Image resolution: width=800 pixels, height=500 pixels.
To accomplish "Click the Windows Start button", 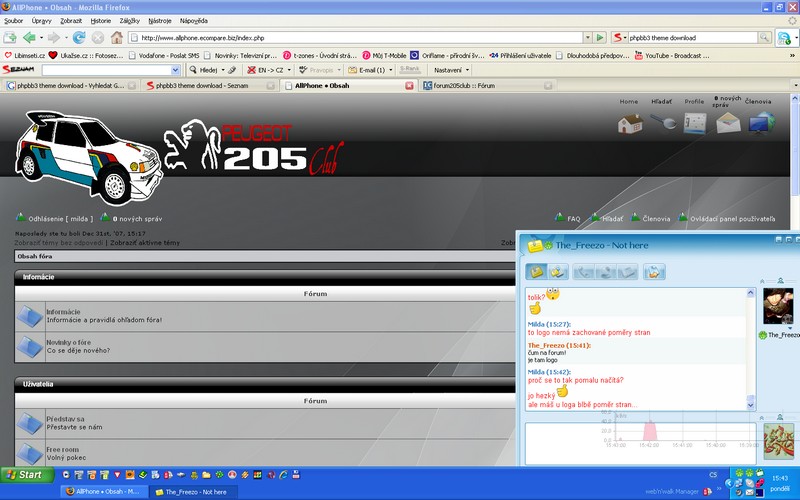I will coord(25,474).
